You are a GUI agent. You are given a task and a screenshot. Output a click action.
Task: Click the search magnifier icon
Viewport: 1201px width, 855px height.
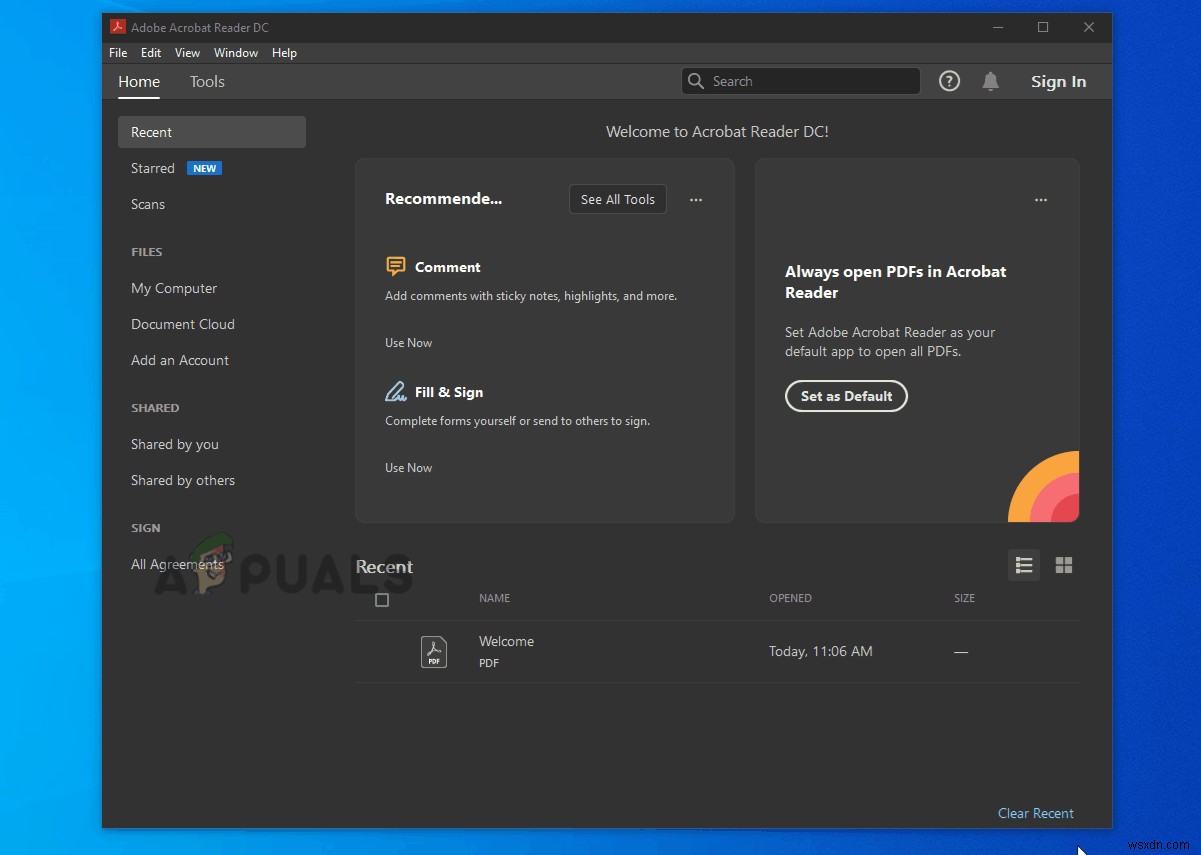pyautogui.click(x=696, y=80)
